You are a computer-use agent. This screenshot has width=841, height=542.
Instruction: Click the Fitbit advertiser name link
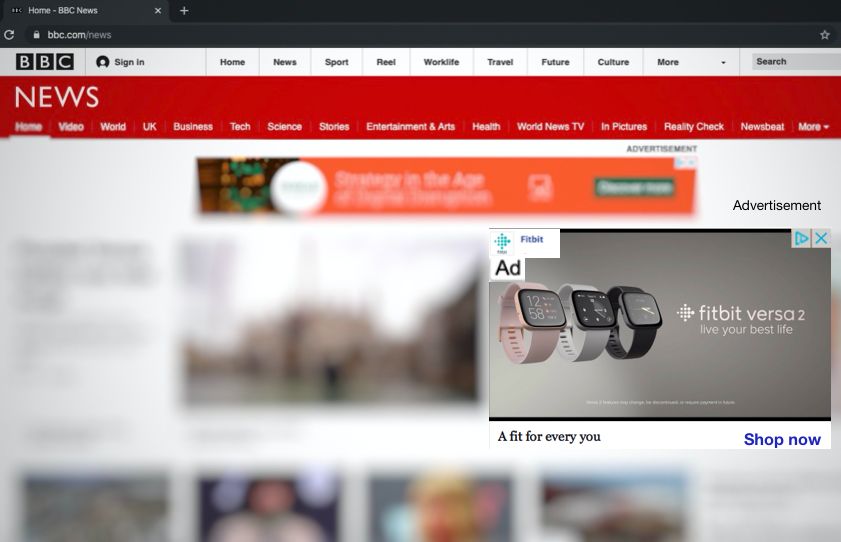(x=532, y=239)
